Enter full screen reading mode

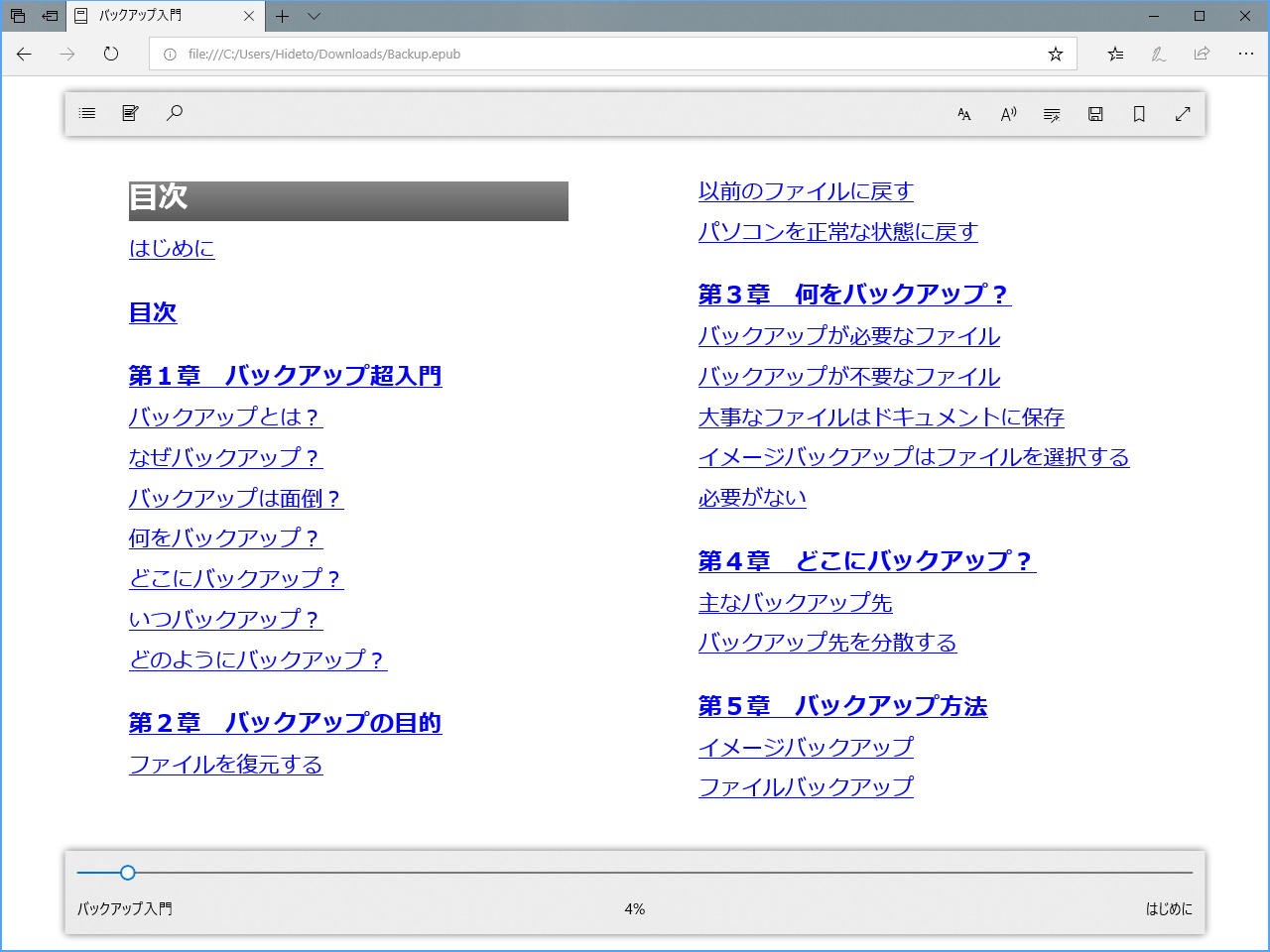coord(1182,114)
